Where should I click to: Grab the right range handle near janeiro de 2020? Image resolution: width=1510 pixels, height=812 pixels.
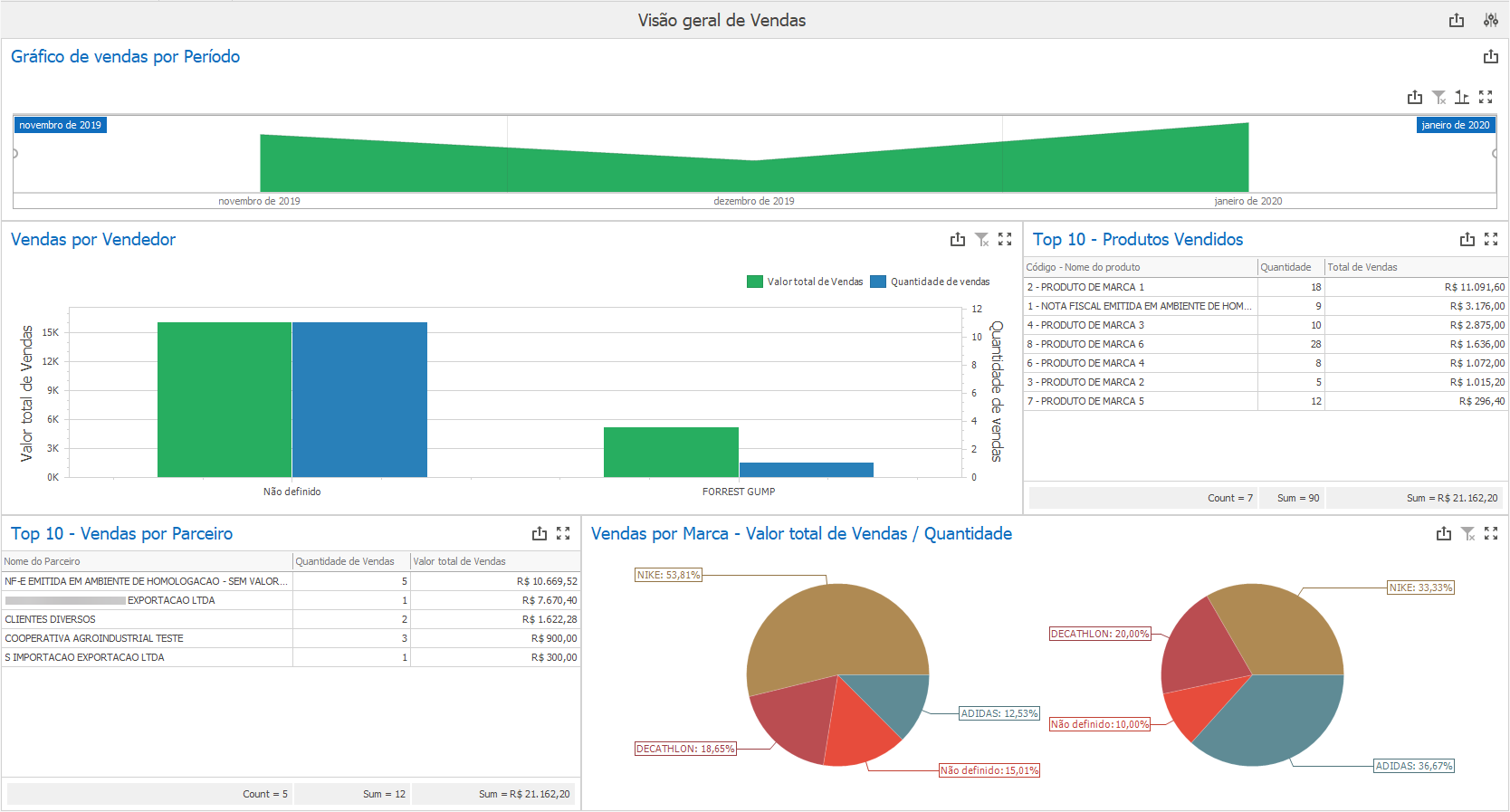tap(1495, 153)
